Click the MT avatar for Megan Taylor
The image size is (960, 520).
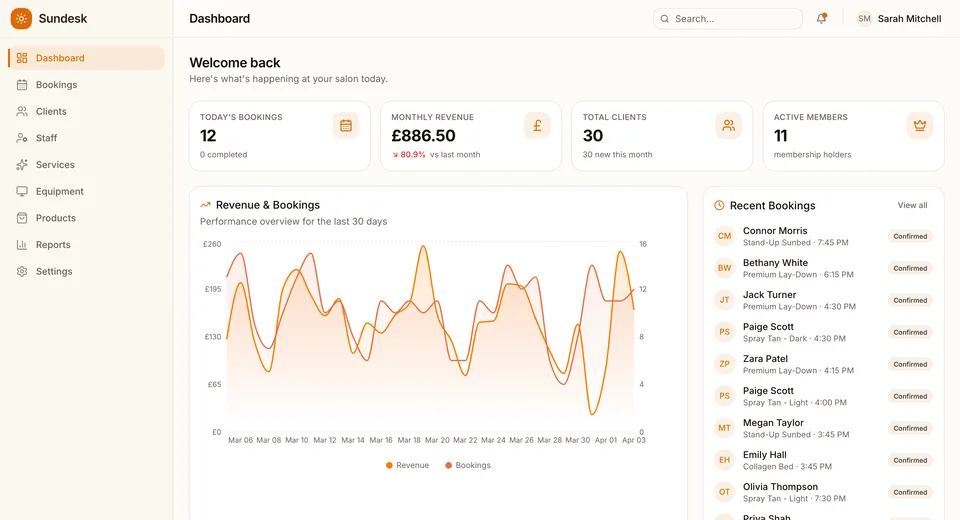[x=724, y=428]
